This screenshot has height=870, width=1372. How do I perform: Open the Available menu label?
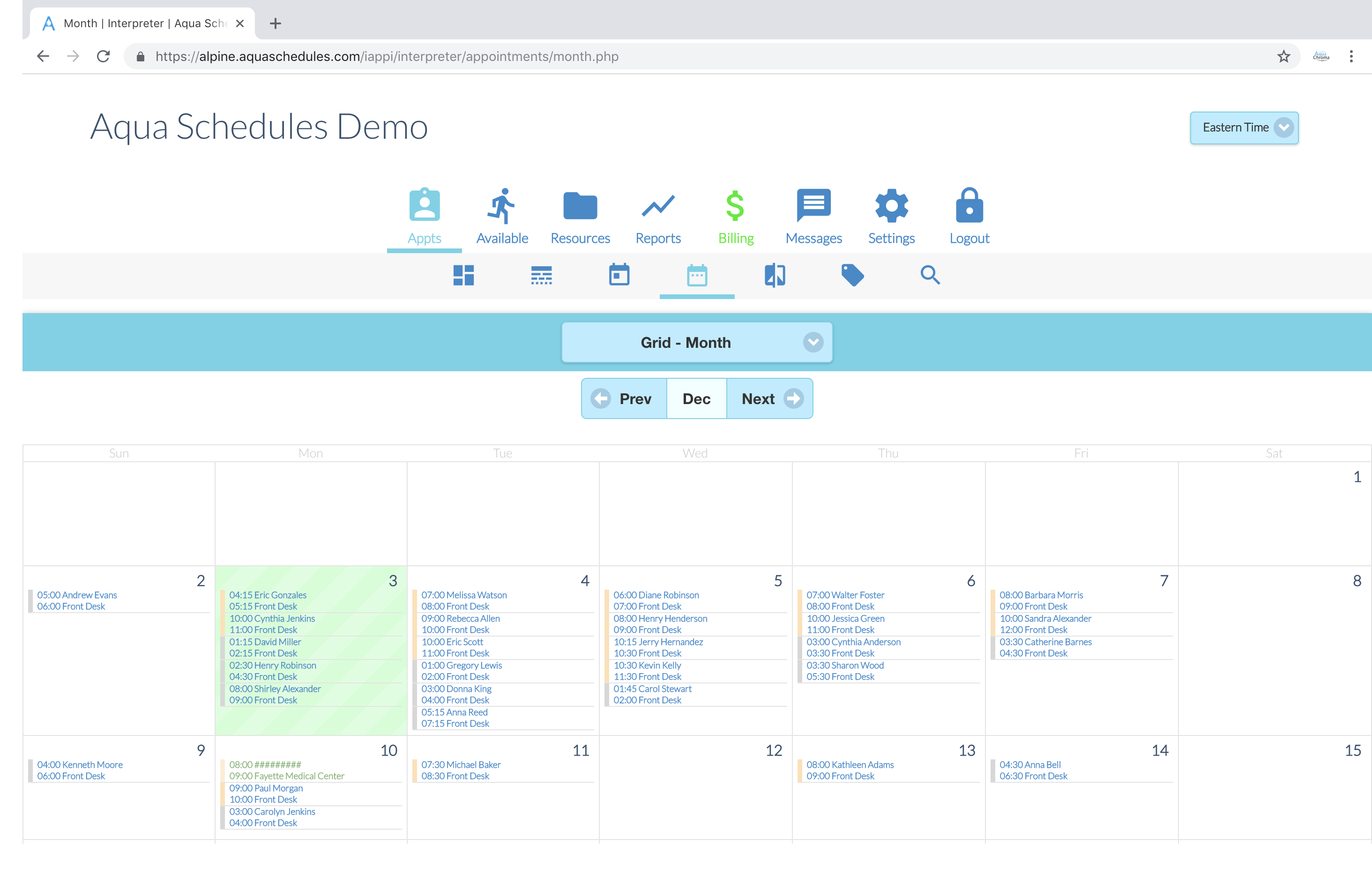pyautogui.click(x=502, y=238)
